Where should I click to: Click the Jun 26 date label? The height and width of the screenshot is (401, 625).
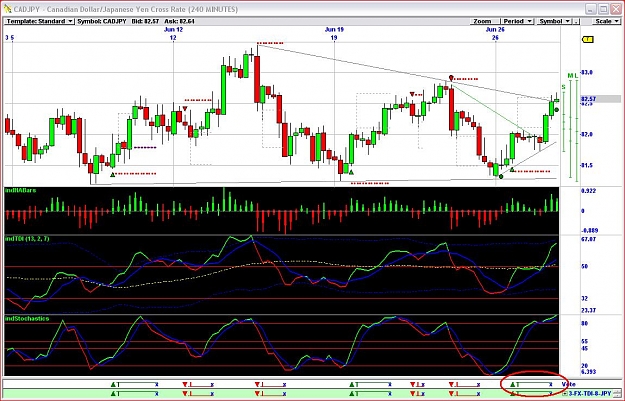(495, 29)
